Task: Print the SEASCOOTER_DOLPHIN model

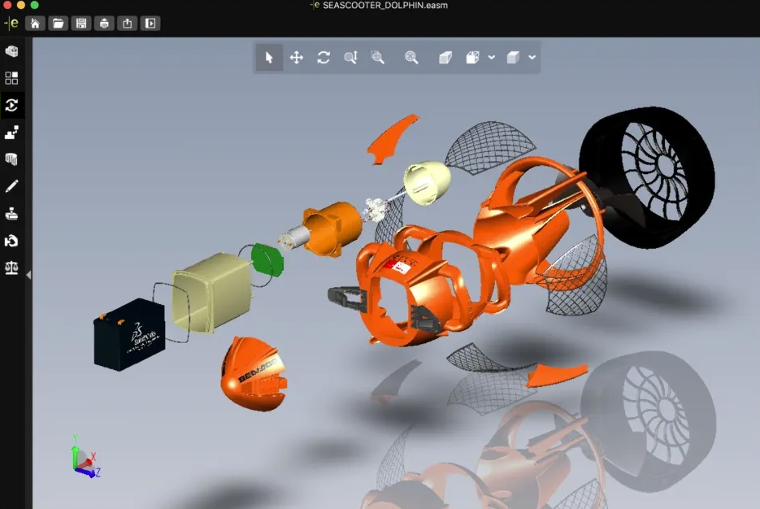Action: pyautogui.click(x=104, y=23)
